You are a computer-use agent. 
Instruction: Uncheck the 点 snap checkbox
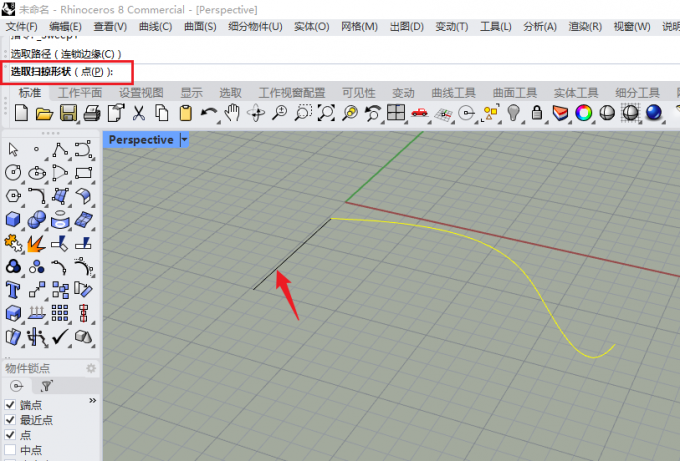click(x=10, y=435)
